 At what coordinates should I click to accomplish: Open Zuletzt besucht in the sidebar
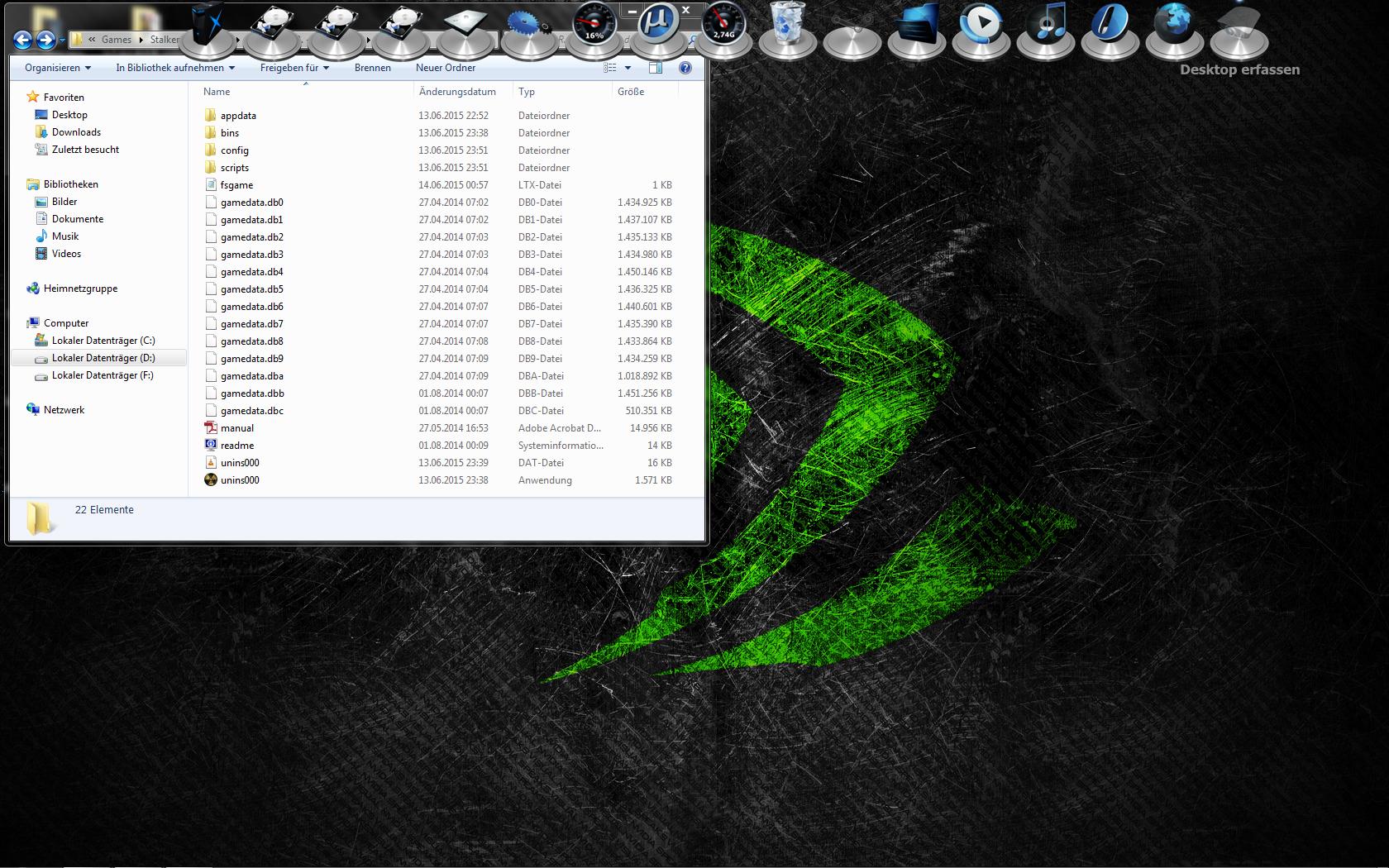(x=77, y=150)
